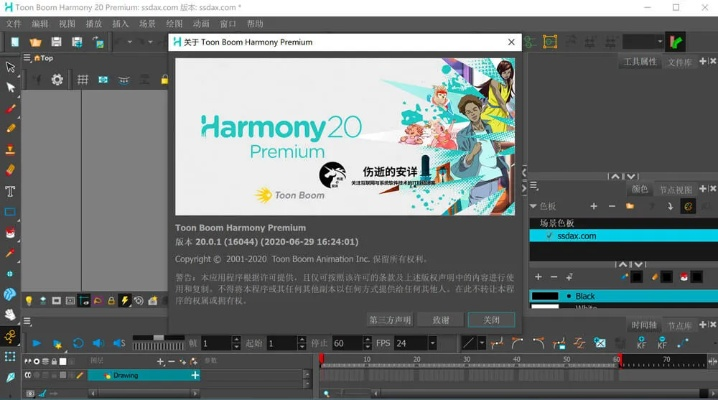This screenshot has height=400, width=718.
Task: Click the 关闭 button in About dialog
Action: tap(491, 320)
